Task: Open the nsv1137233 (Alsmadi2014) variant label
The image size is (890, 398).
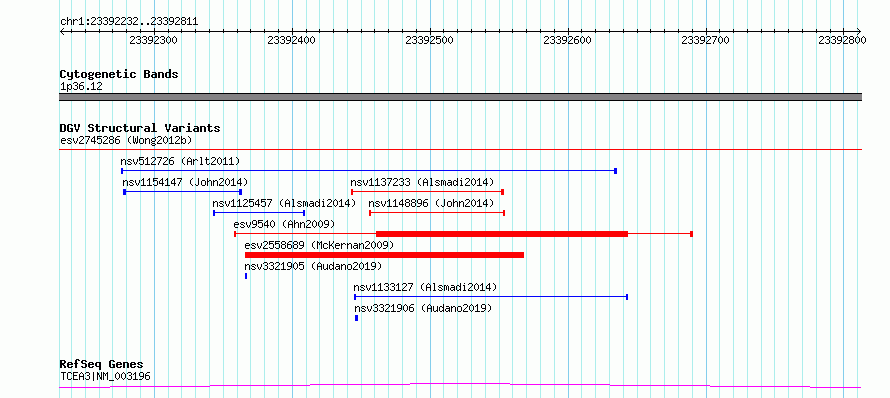Action: click(422, 182)
